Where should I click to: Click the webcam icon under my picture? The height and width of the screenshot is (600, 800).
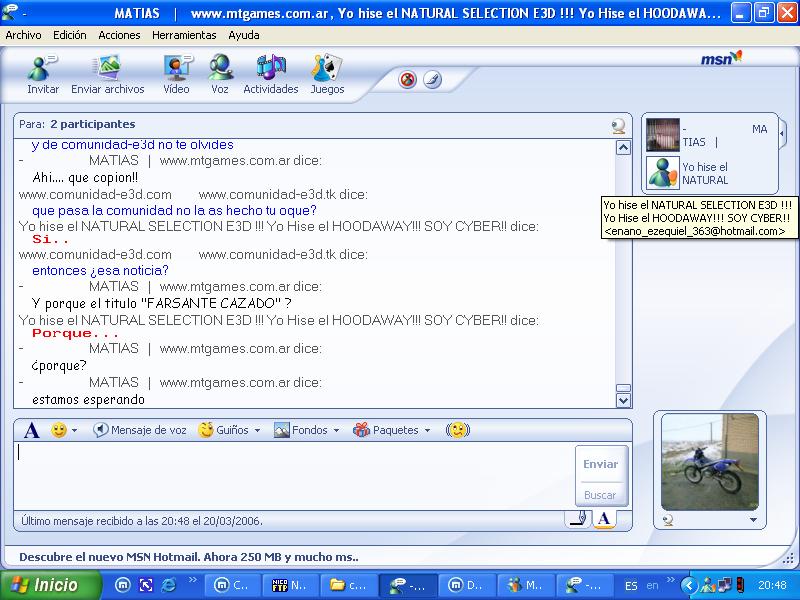[x=668, y=520]
